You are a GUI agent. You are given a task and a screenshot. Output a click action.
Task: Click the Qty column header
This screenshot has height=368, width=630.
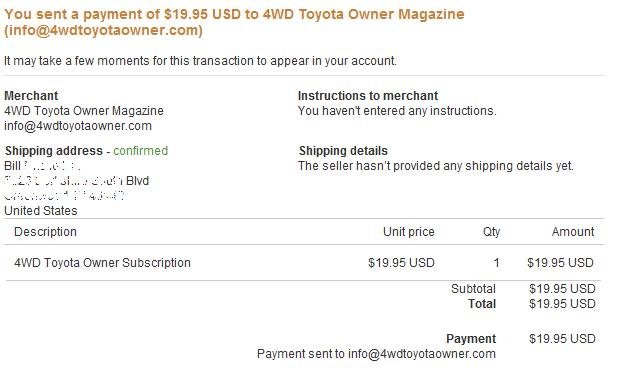[491, 232]
